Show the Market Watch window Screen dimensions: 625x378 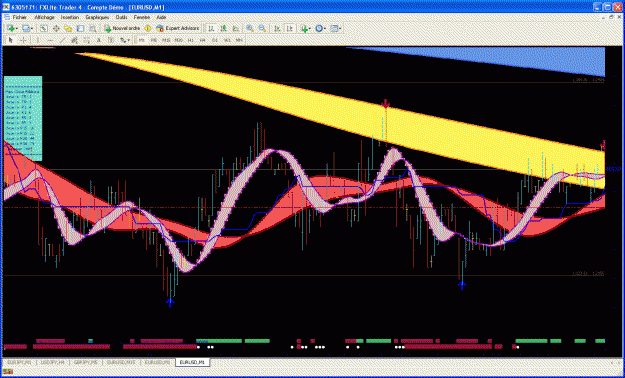pos(43,28)
